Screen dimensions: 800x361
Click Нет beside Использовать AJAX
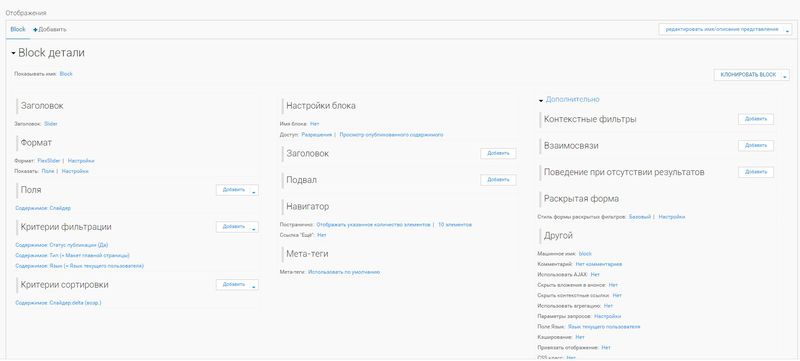click(595, 274)
